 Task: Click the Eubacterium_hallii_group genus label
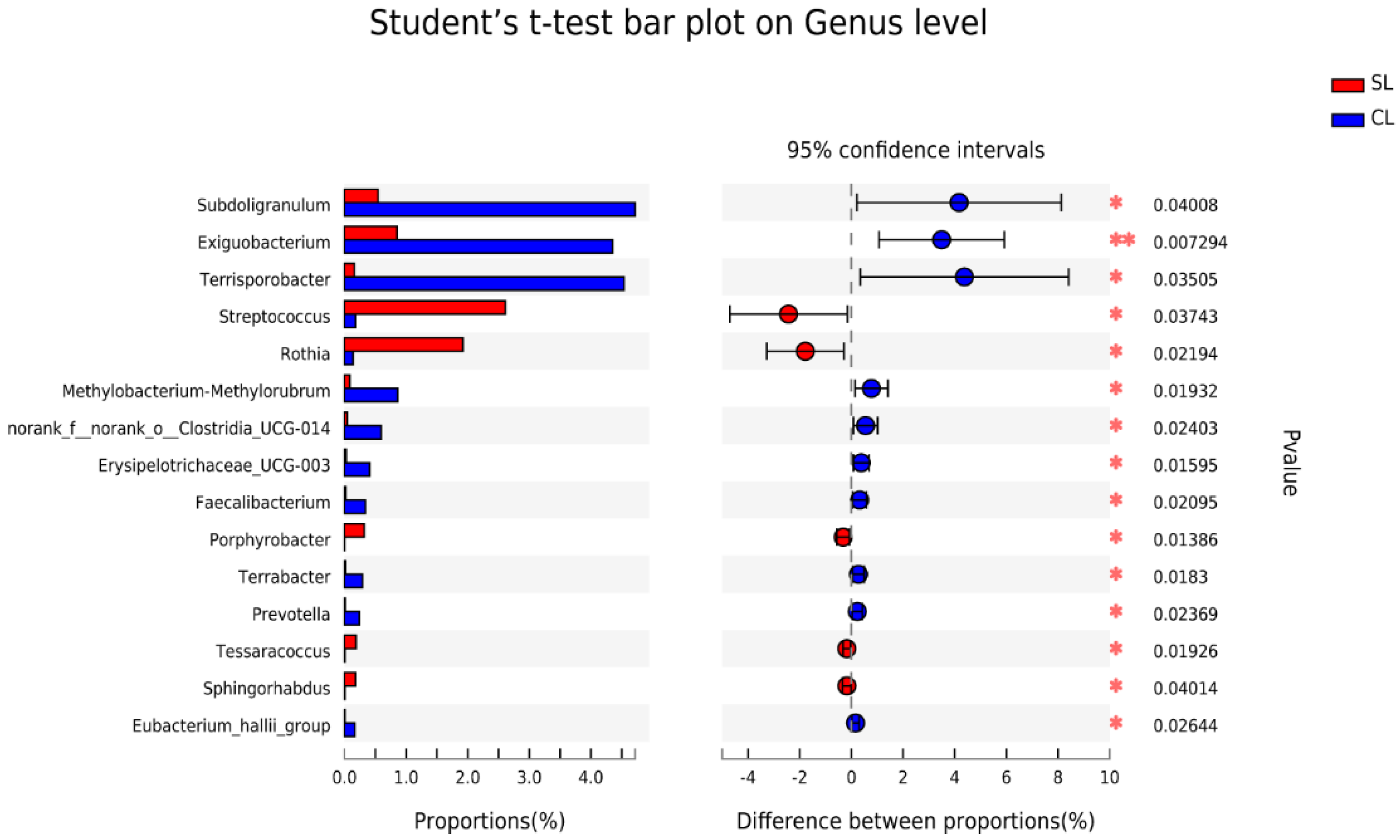pos(231,726)
